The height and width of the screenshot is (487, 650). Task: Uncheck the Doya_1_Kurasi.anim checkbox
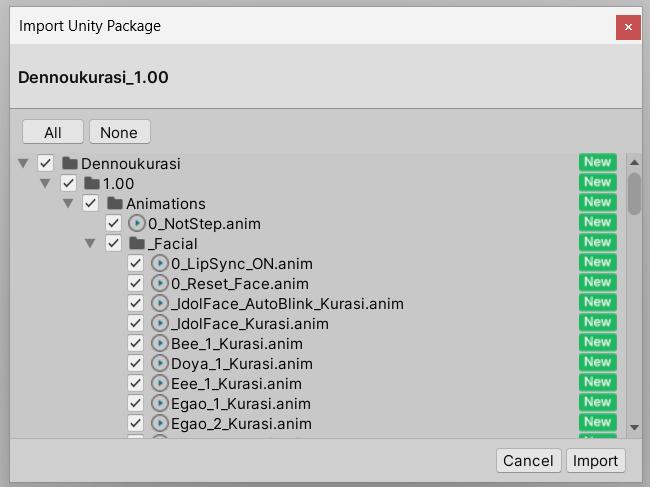[x=135, y=363]
